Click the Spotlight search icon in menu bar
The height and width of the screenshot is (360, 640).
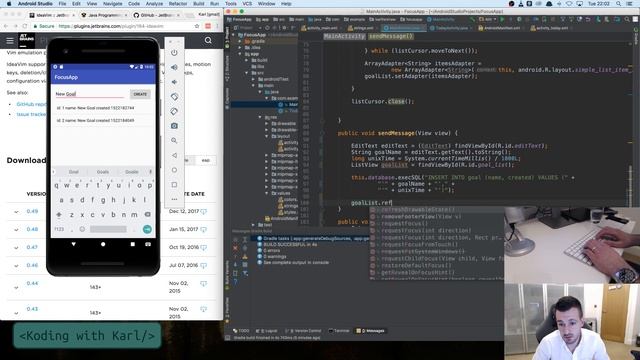pyautogui.click(x=619, y=4)
